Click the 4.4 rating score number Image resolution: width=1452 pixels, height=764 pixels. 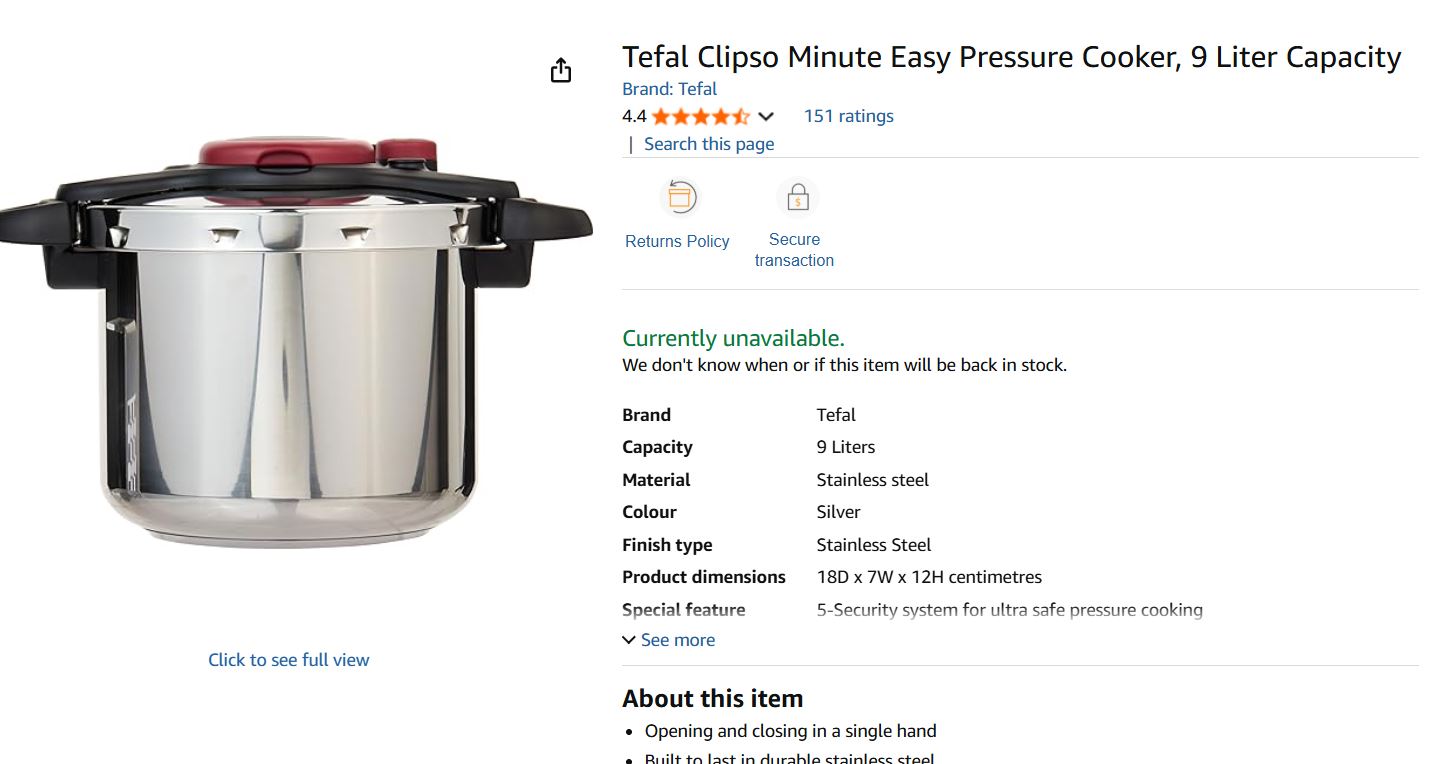tap(632, 116)
